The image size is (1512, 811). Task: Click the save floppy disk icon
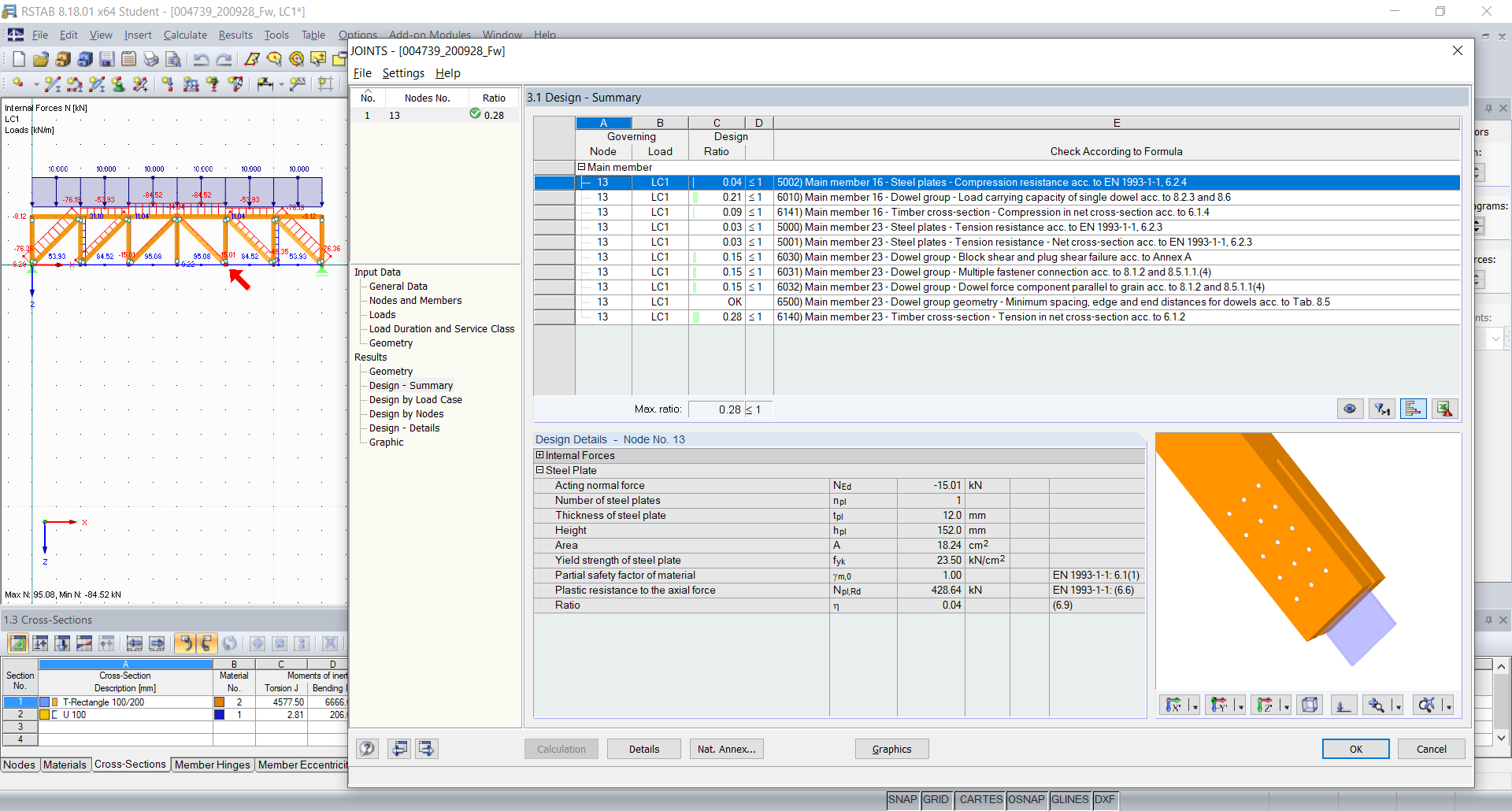pos(107,59)
